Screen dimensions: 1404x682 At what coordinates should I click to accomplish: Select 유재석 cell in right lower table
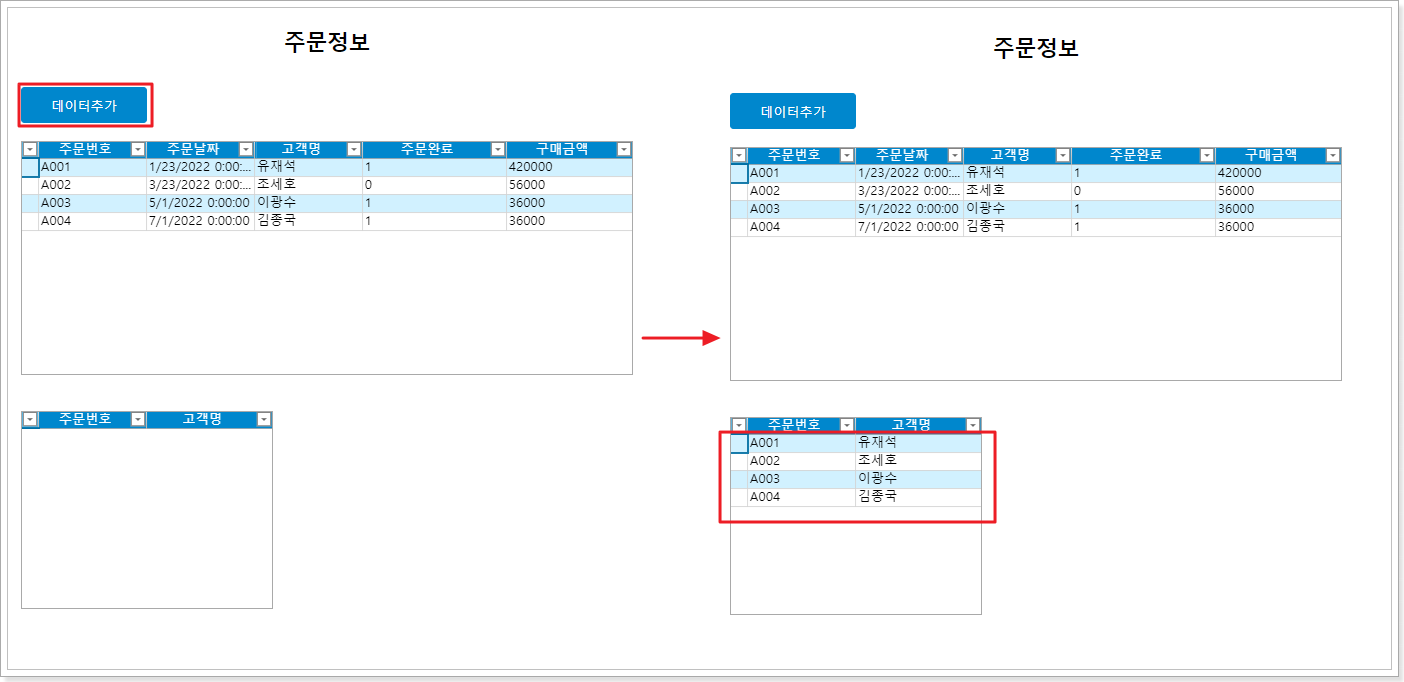point(917,443)
